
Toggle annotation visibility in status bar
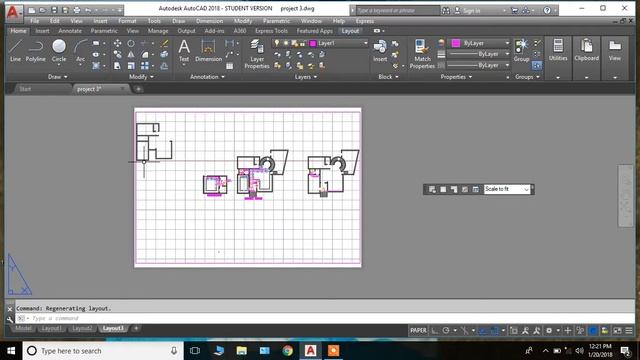[x=525, y=331]
